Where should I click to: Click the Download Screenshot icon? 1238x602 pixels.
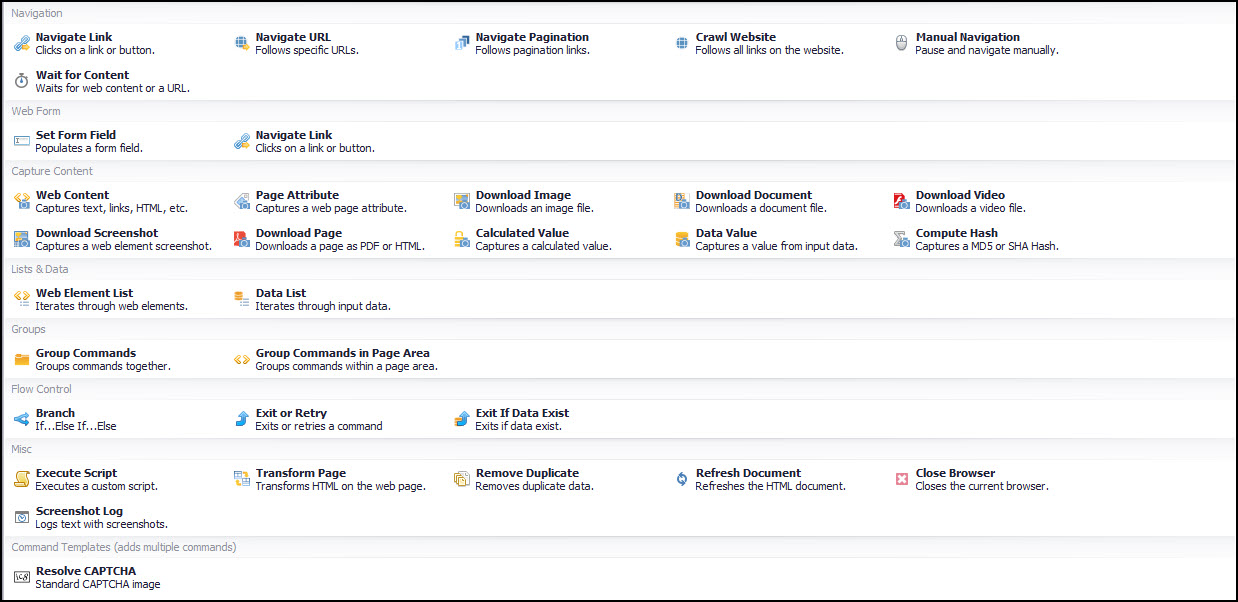(x=21, y=239)
